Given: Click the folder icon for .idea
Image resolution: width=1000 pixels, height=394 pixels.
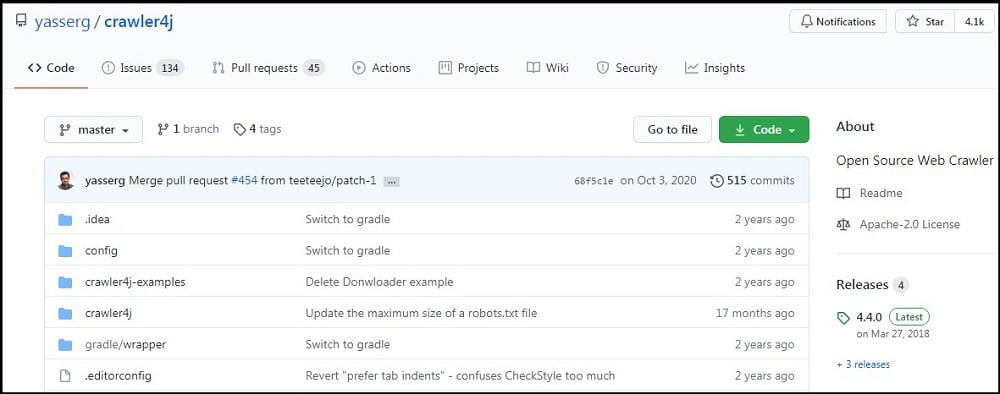Looking at the screenshot, I should point(65,220).
